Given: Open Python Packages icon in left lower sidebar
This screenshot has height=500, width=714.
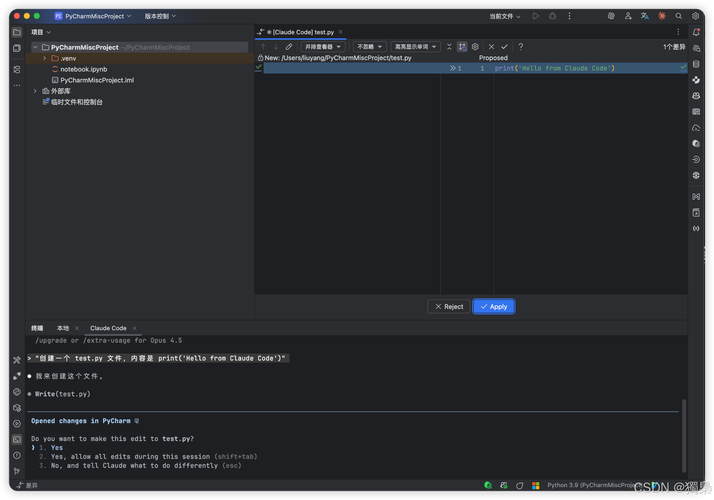Looking at the screenshot, I should (17, 408).
